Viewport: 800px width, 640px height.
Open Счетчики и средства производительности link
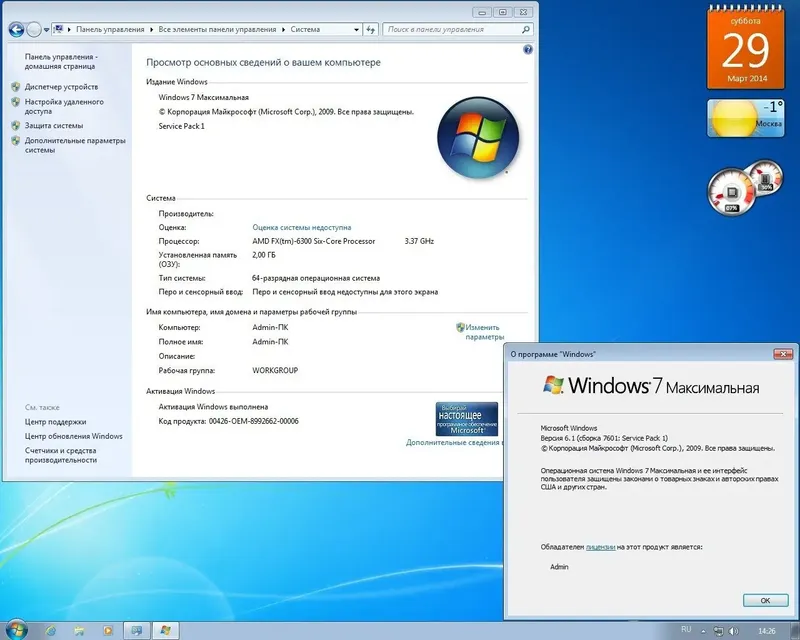pyautogui.click(x=61, y=455)
